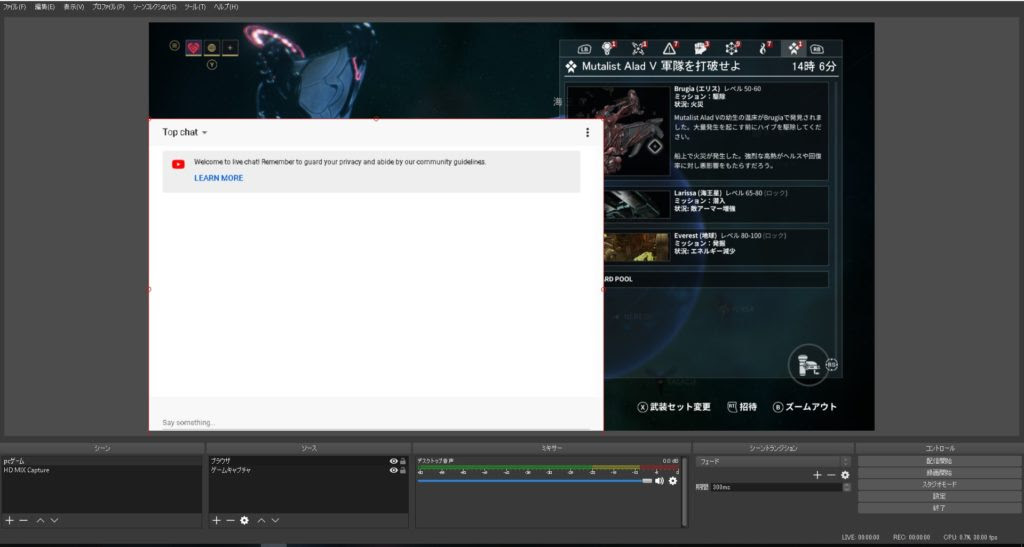
Task: Open the lightbulb tab in game panel
Action: (x=609, y=48)
